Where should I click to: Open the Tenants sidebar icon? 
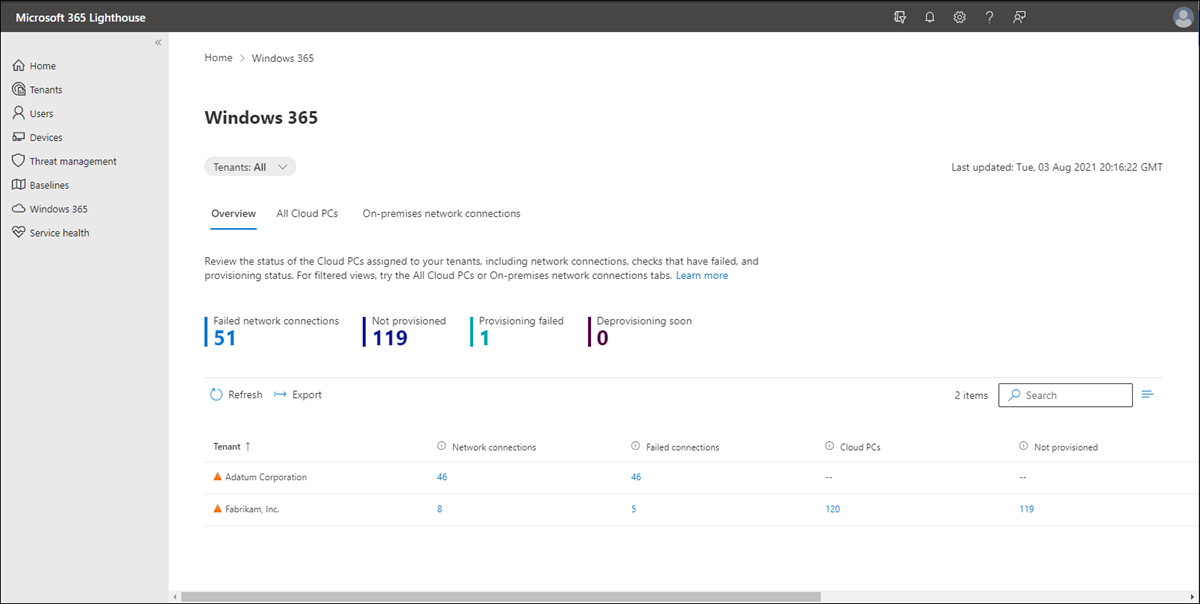pos(18,90)
